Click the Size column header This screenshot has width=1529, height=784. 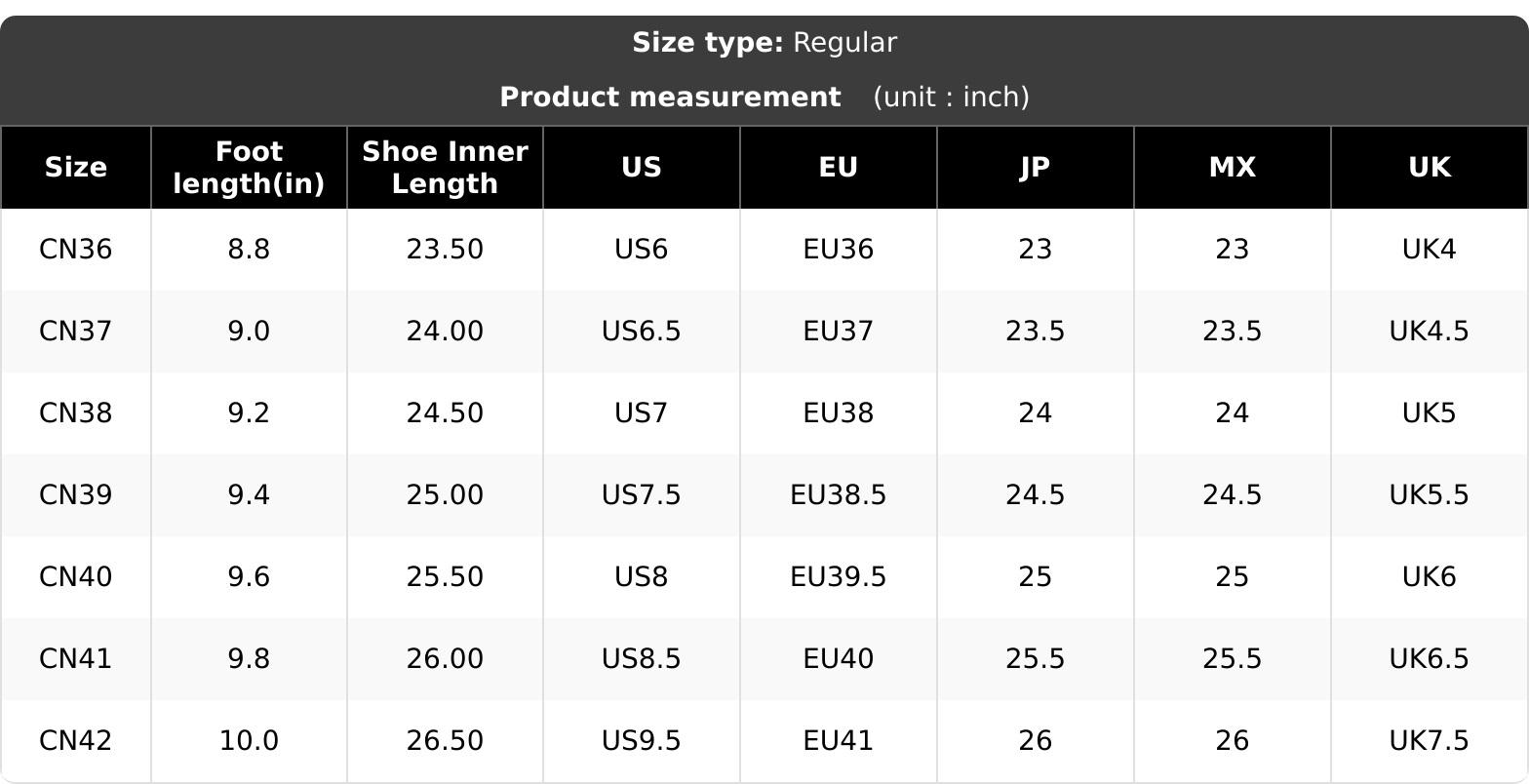pyautogui.click(x=75, y=168)
